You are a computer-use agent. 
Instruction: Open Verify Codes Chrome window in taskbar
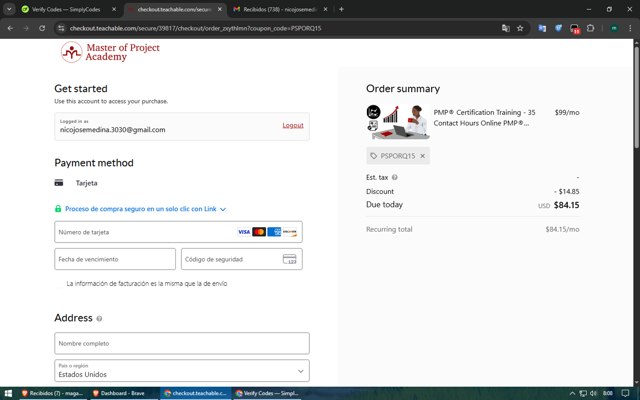click(x=268, y=393)
